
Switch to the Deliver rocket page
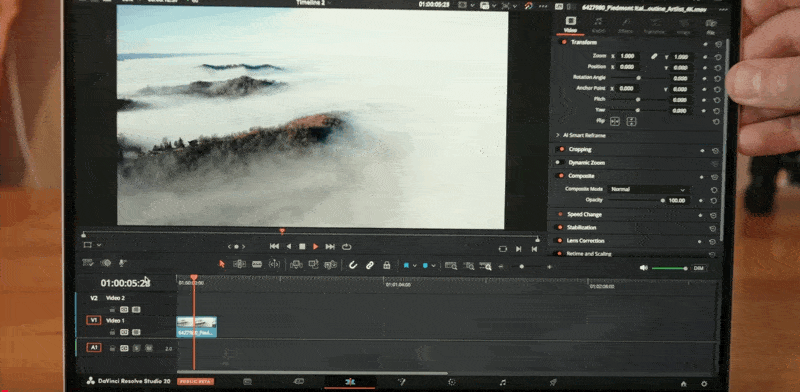553,382
